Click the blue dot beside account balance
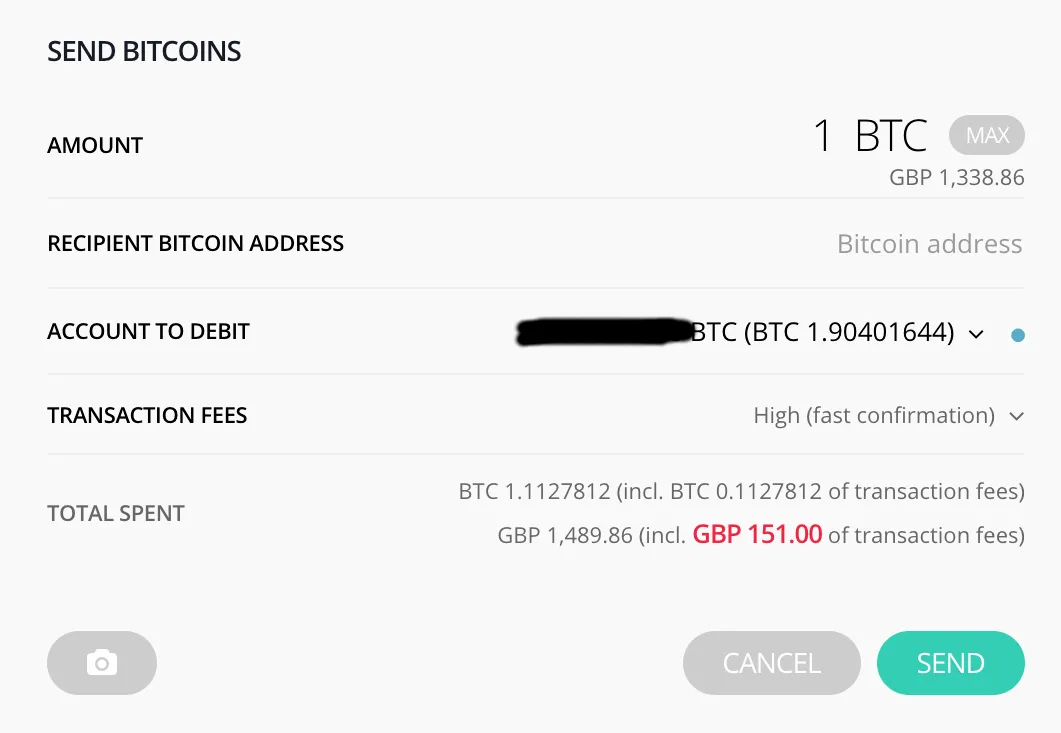This screenshot has height=733, width=1061. click(1018, 336)
